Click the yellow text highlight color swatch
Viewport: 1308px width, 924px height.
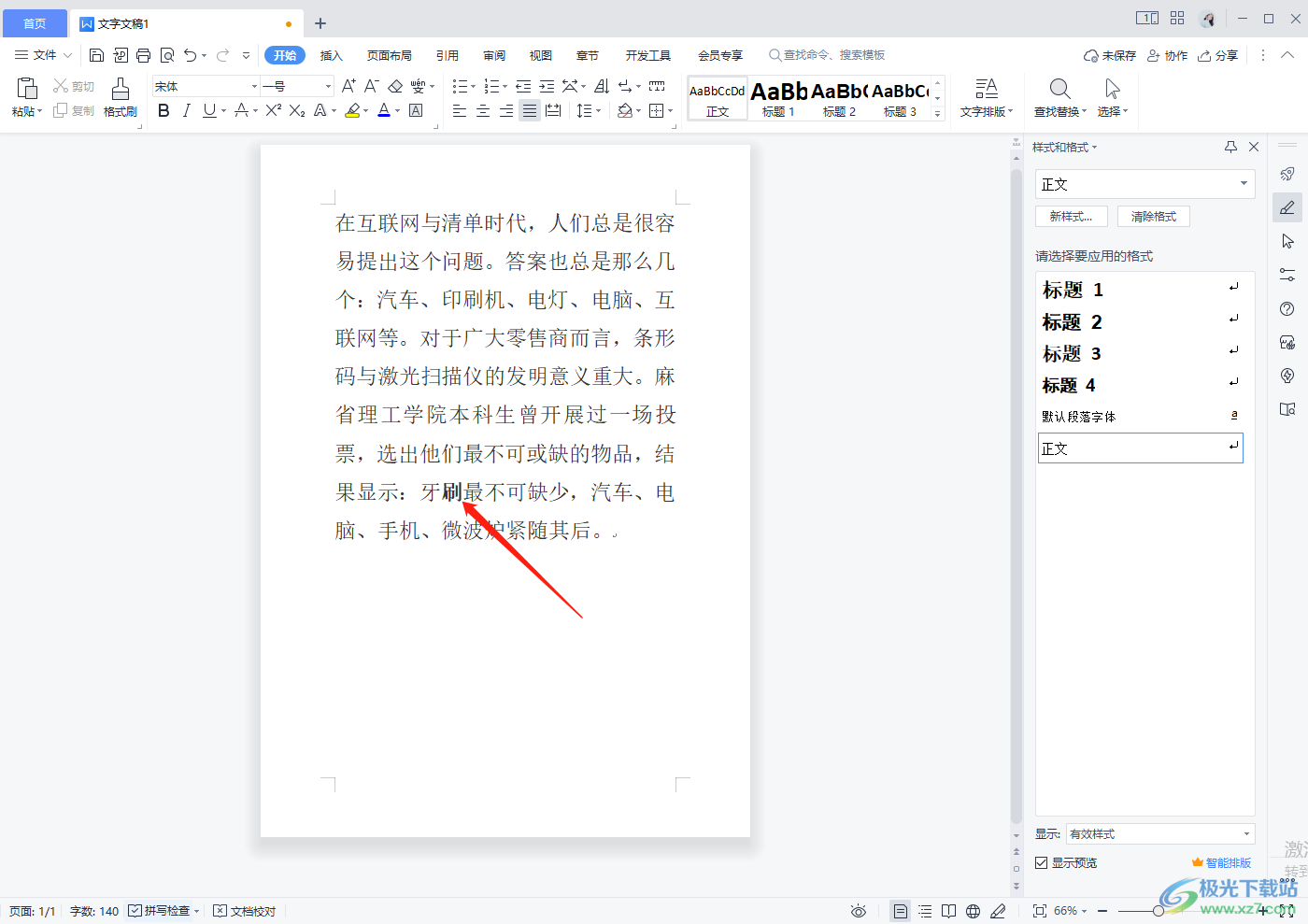point(352,110)
